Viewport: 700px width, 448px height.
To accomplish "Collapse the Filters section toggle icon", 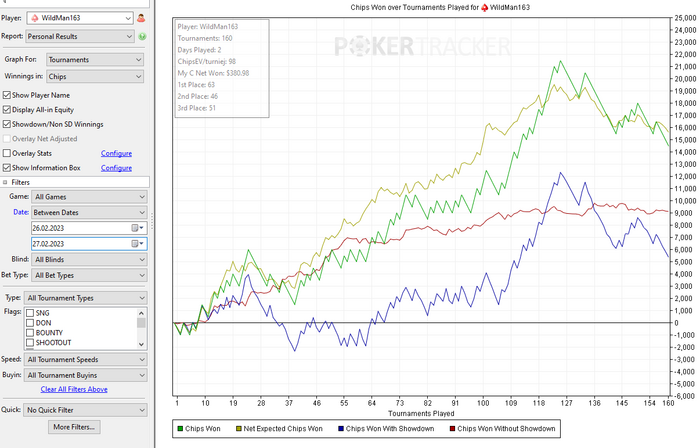I will (5, 182).
